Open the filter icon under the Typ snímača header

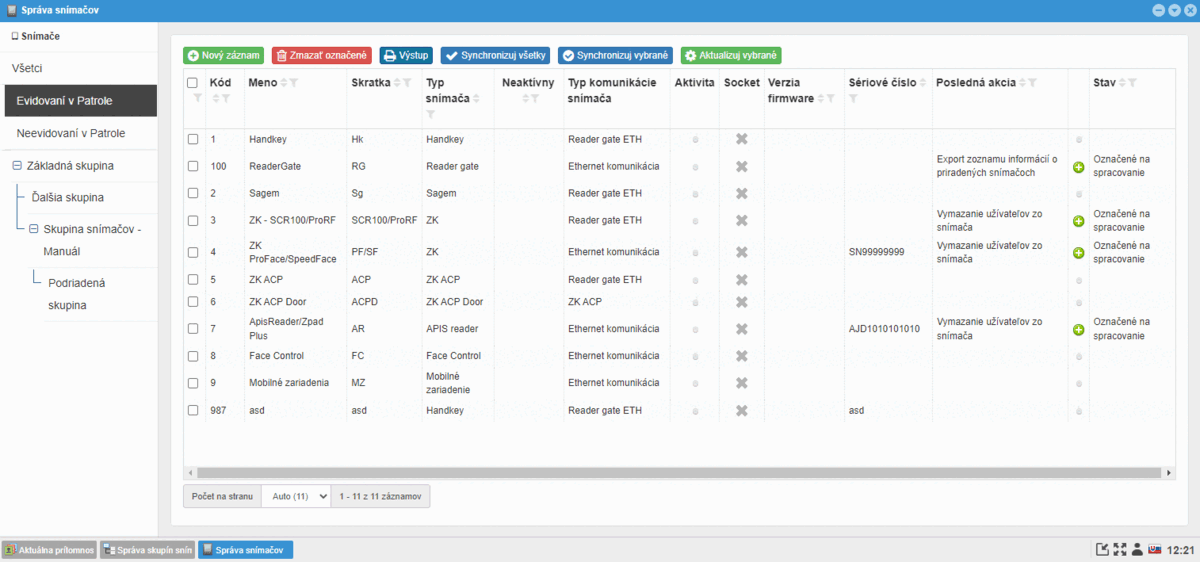coord(430,114)
